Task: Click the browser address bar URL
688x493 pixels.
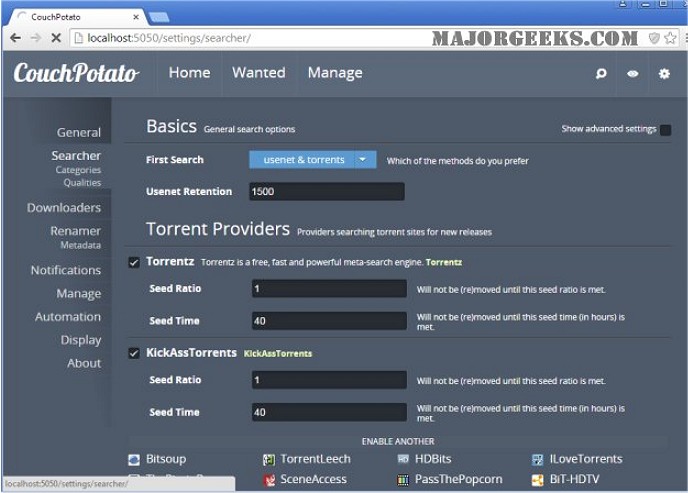Action: 169,38
